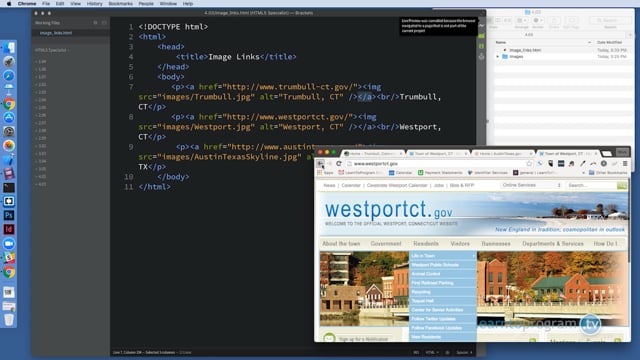Image resolution: width=640 pixels, height=360 pixels.
Task: Open the Spaces indentation setting in status bar
Action: pyautogui.click(x=464, y=352)
